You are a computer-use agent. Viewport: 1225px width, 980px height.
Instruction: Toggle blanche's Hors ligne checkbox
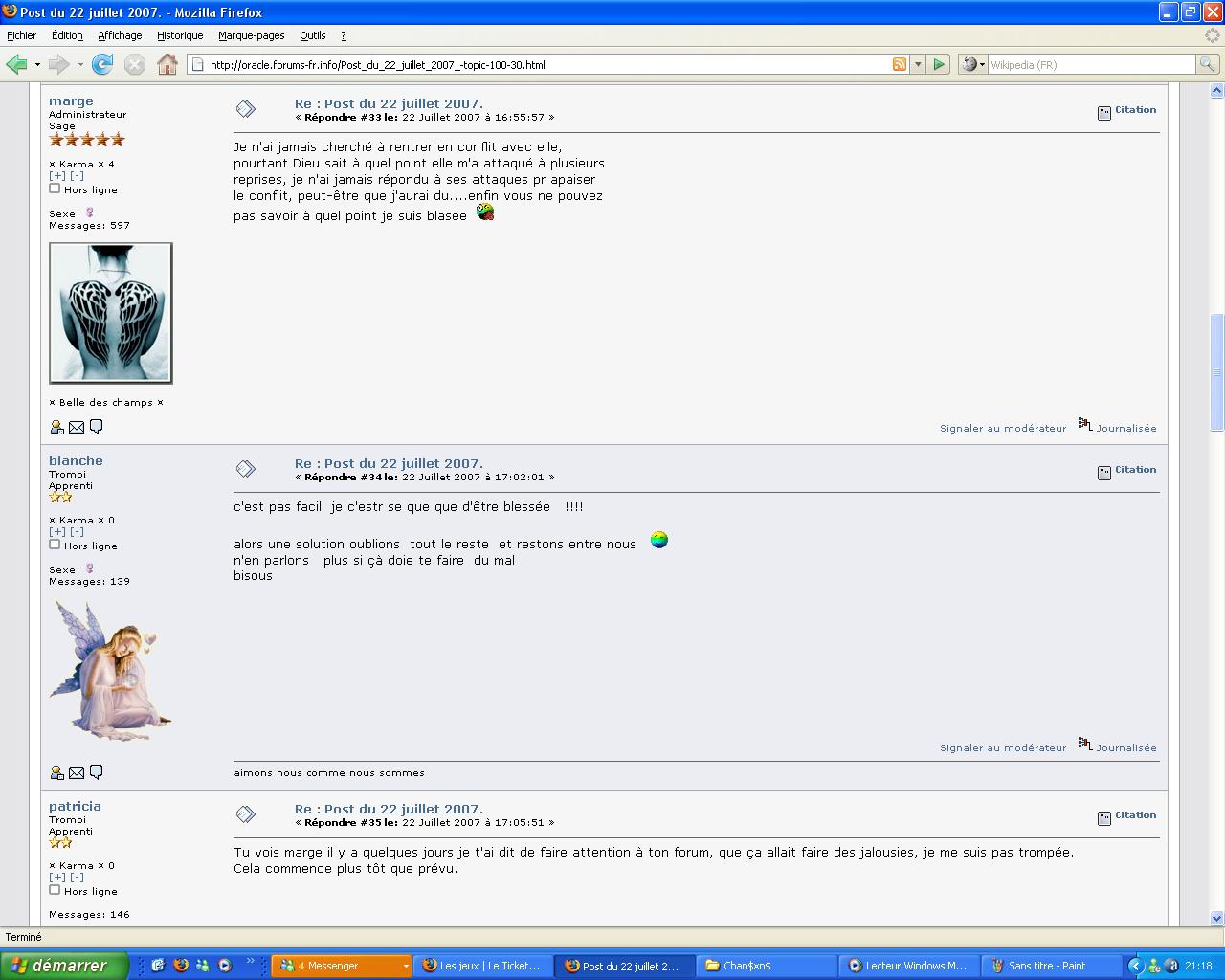tap(55, 545)
